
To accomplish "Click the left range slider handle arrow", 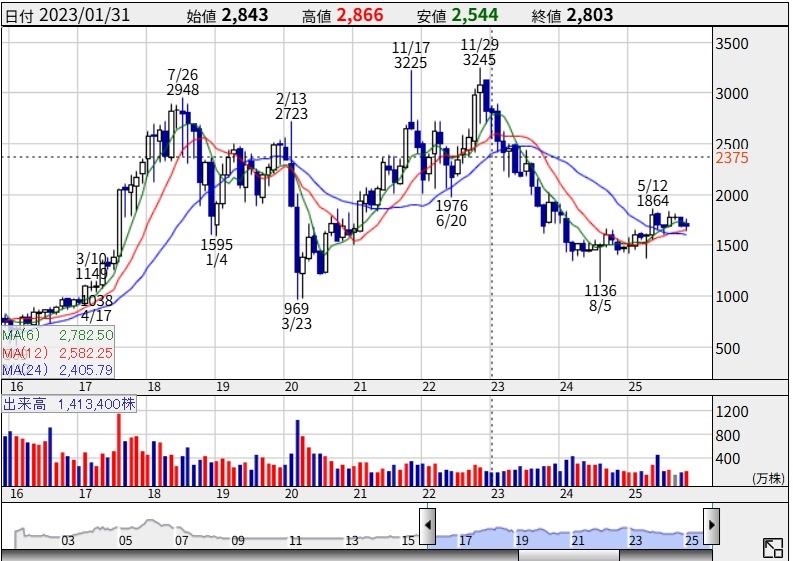I will pyautogui.click(x=427, y=524).
